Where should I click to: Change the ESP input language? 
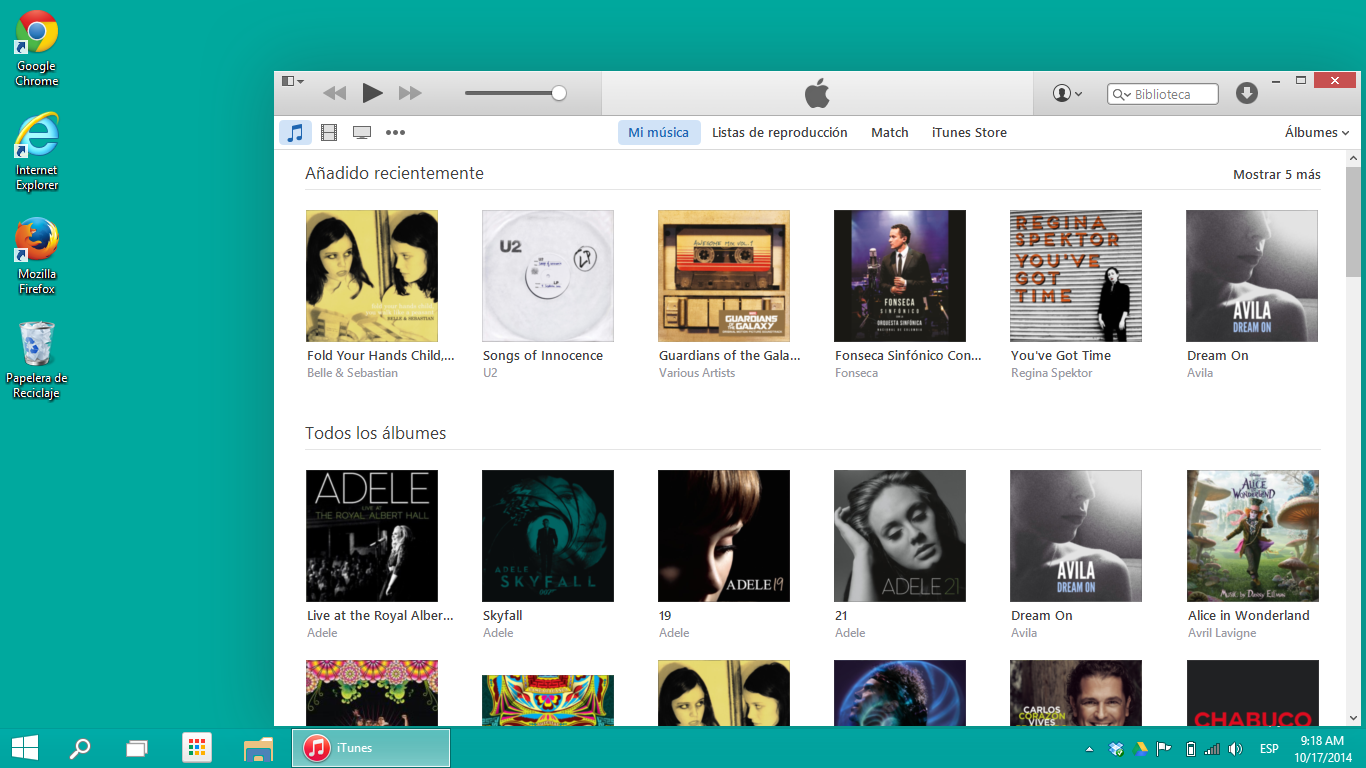[x=1269, y=749]
